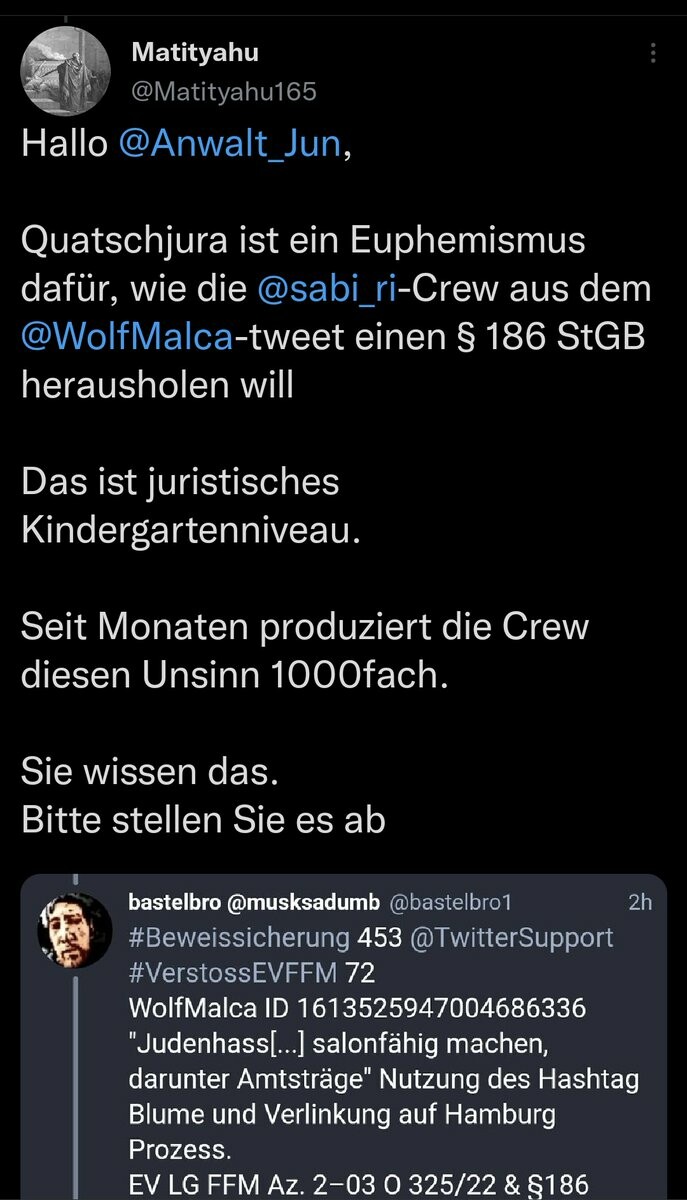Image resolution: width=687 pixels, height=1200 pixels.
Task: Tap the #Beweissicherung hashtag
Action: [241, 937]
